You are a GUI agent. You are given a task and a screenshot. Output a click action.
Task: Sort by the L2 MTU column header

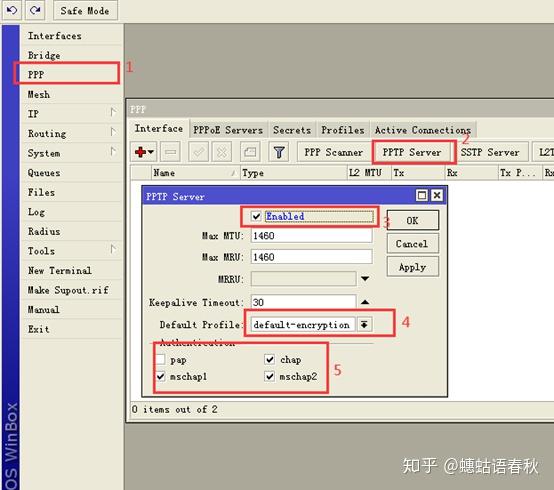tap(369, 173)
